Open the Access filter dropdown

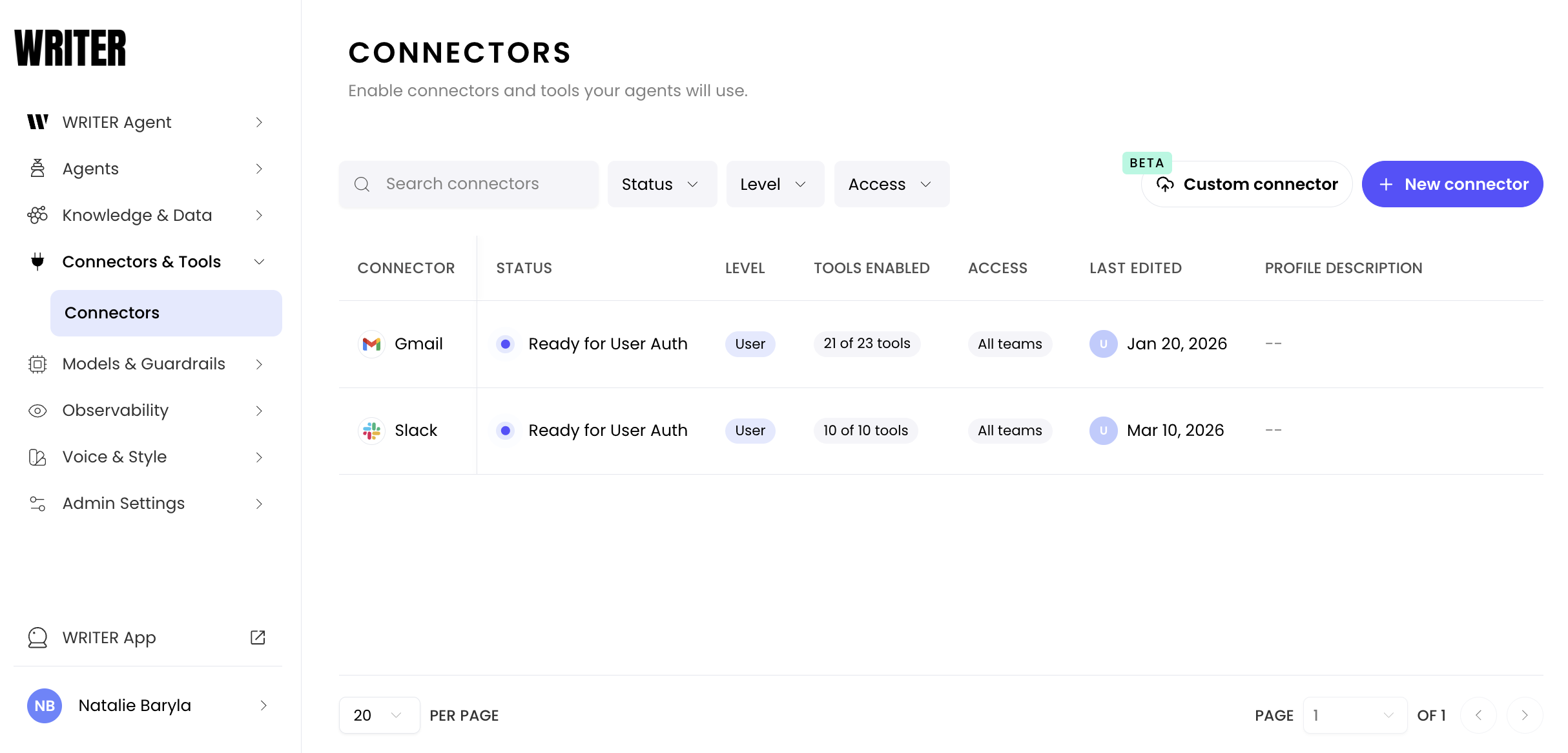(891, 184)
